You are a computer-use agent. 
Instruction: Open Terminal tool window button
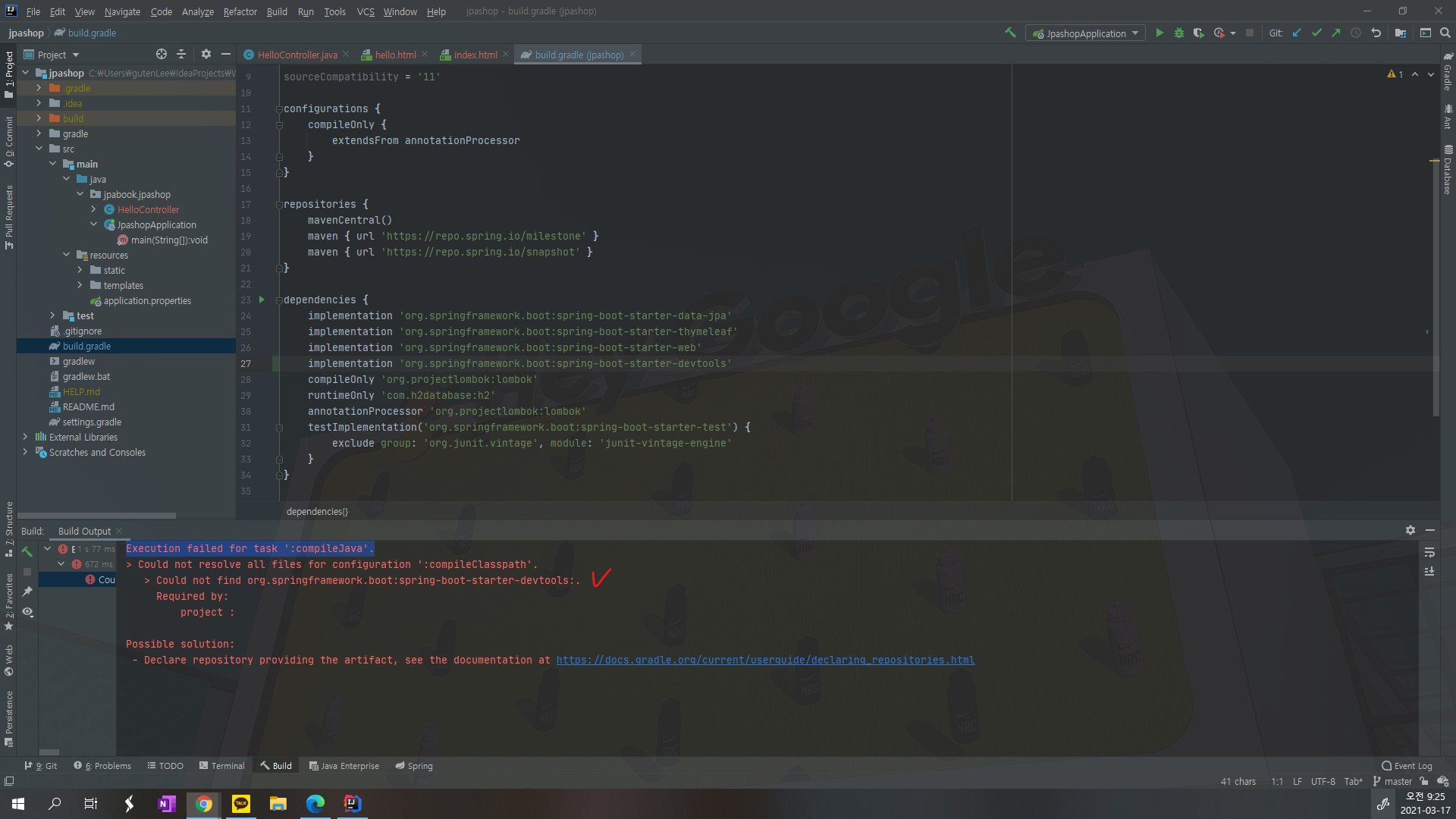tap(221, 766)
